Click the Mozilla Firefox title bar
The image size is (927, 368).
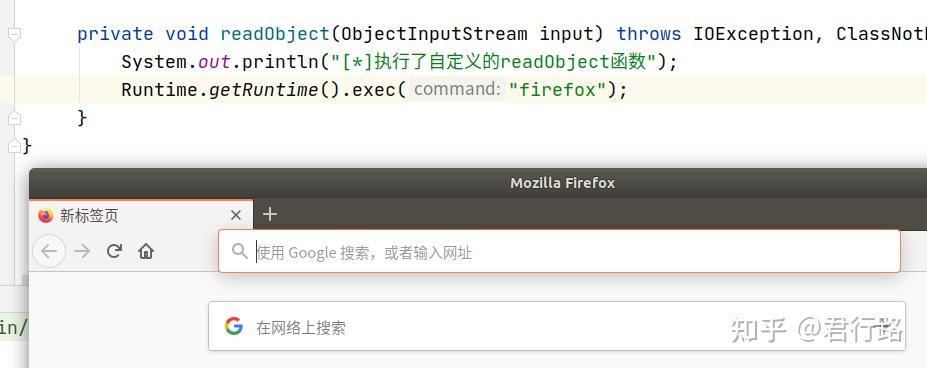point(562,183)
